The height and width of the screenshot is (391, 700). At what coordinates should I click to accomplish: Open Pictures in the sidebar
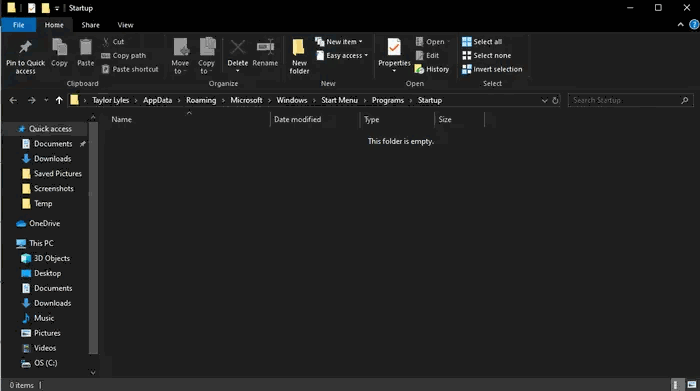tap(41, 333)
